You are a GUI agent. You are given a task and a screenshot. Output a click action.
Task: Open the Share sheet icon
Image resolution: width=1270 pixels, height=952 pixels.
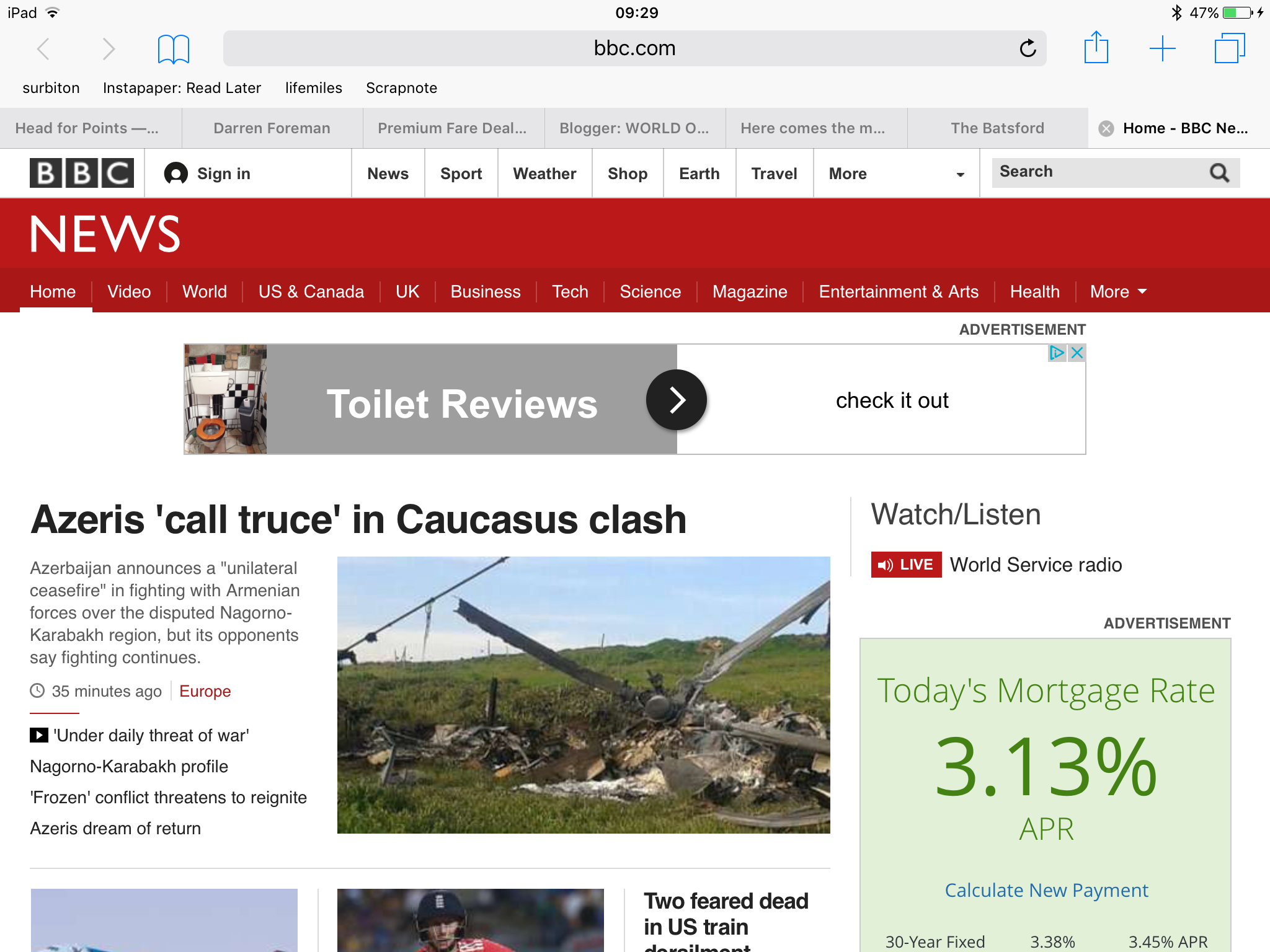coord(1096,48)
